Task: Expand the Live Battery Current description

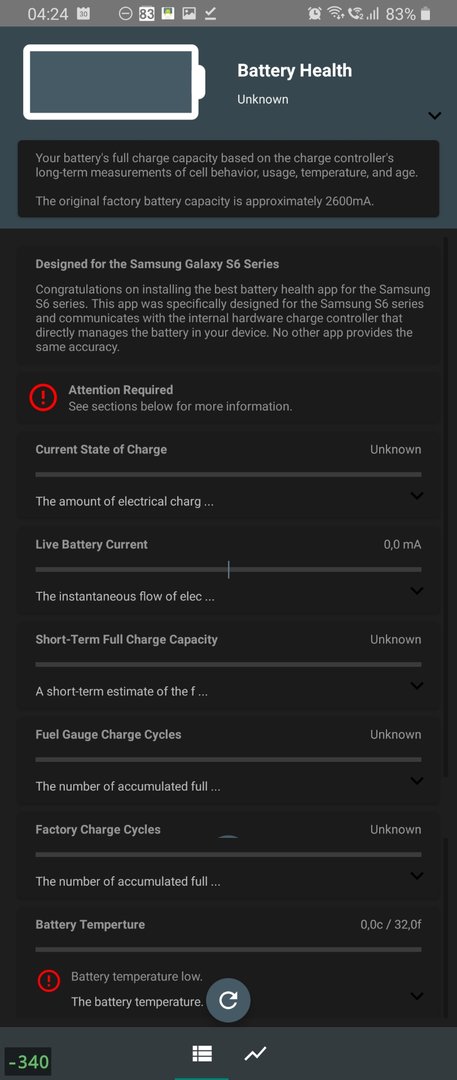Action: (x=416, y=590)
